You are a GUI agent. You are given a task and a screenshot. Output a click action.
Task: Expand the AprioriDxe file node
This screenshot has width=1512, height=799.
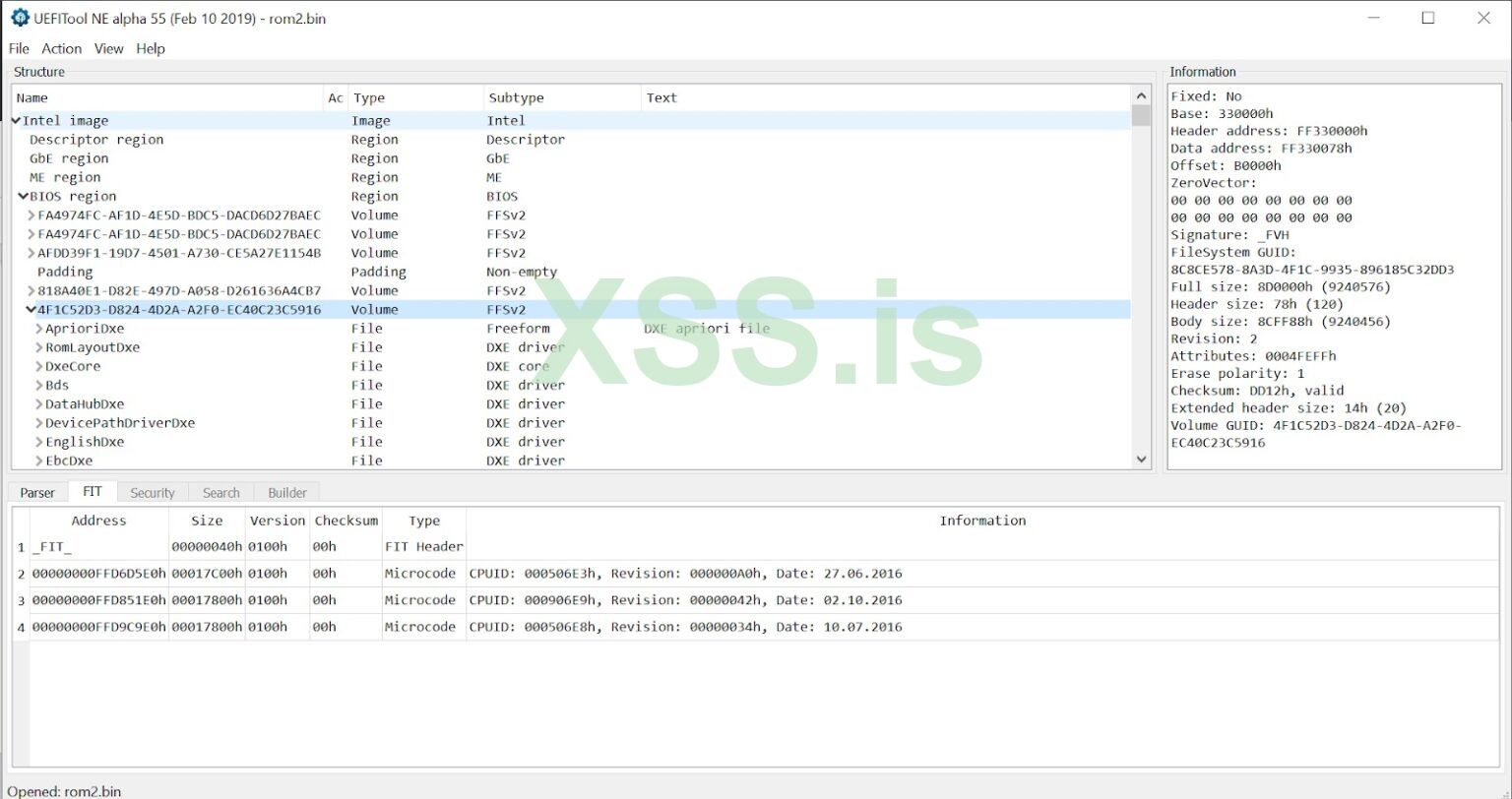[39, 329]
